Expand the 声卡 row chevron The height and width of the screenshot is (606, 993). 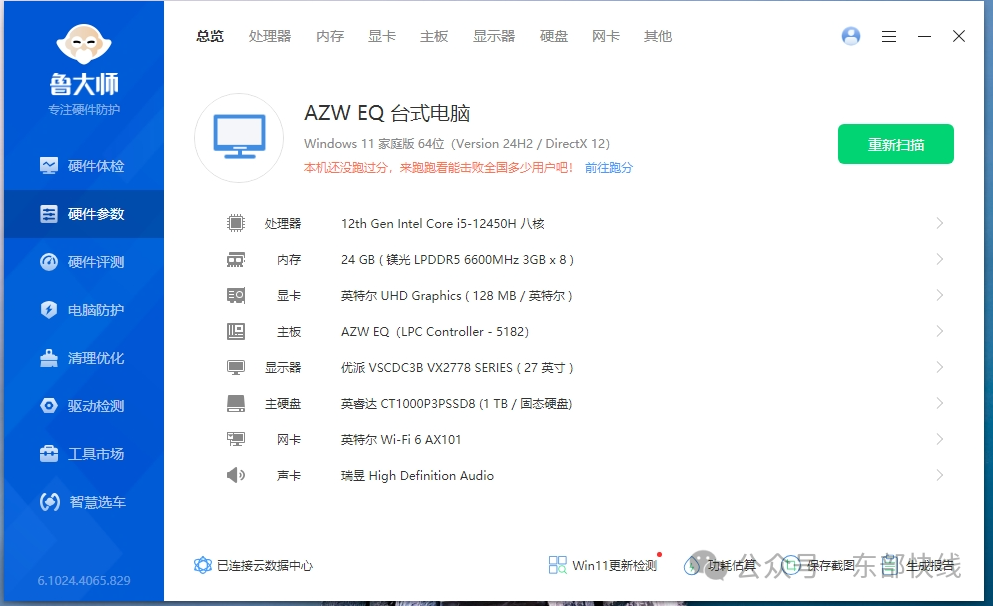tap(940, 475)
